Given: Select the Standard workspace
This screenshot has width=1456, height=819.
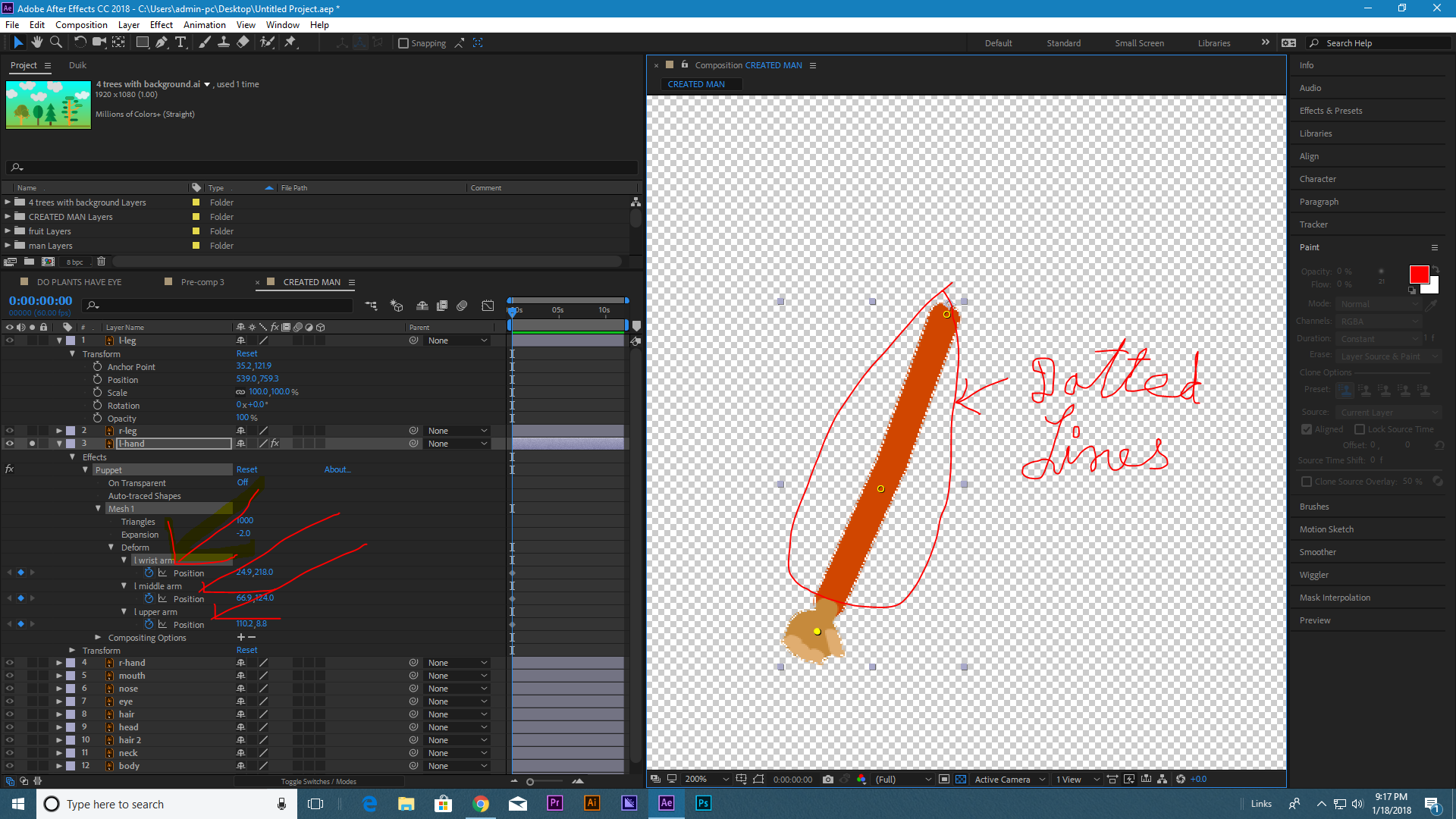Looking at the screenshot, I should coord(1064,43).
